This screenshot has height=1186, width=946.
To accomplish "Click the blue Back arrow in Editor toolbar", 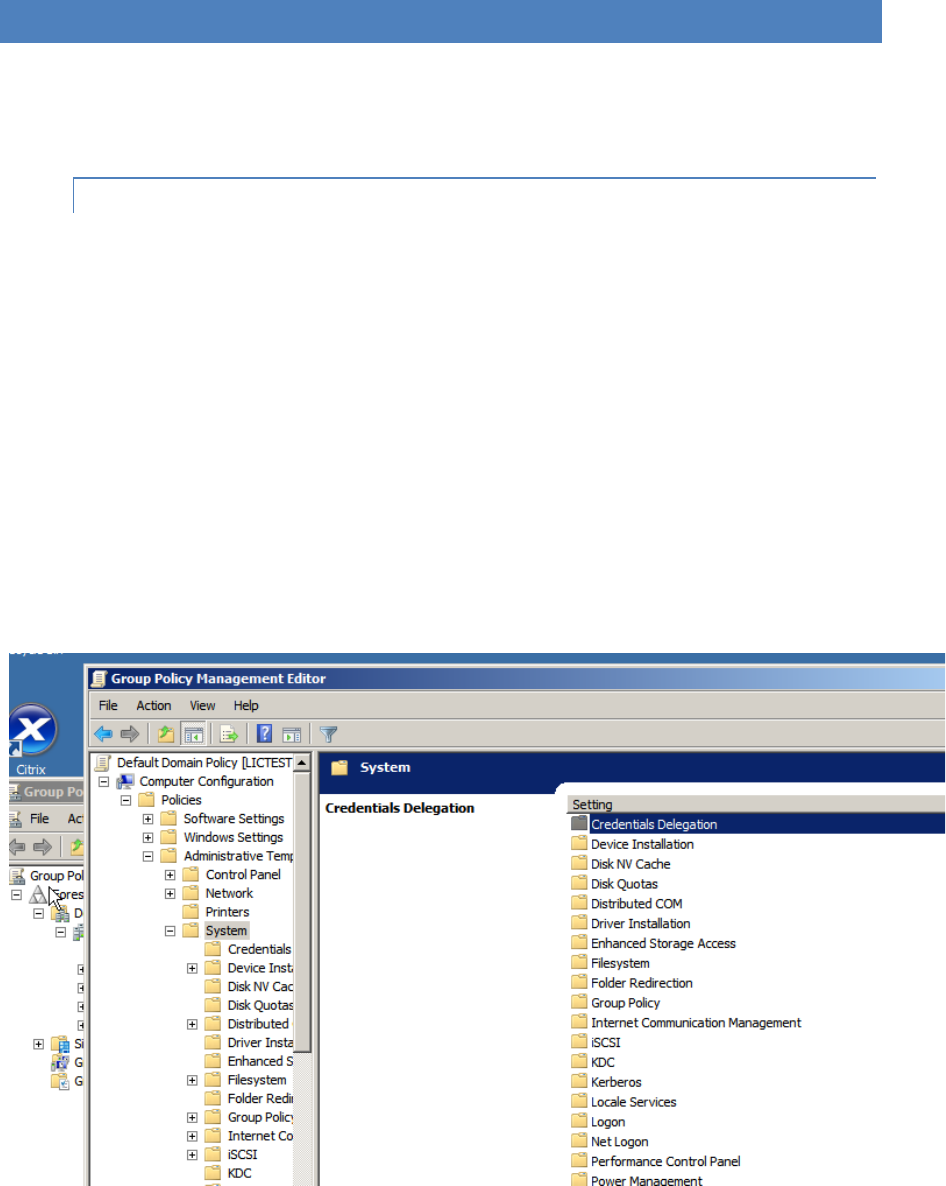I will pos(103,734).
